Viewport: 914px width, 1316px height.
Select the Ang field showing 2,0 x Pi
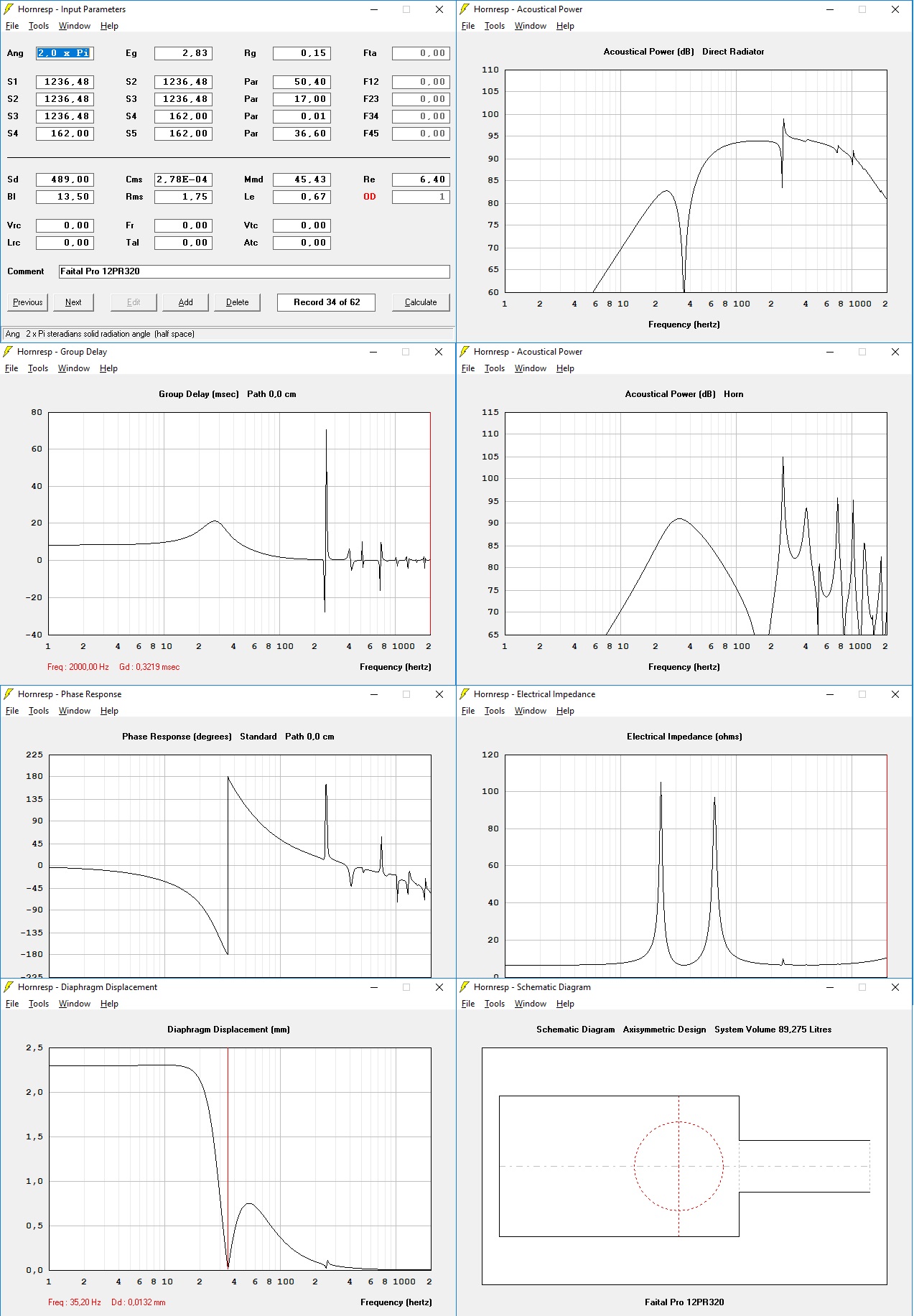coord(65,53)
